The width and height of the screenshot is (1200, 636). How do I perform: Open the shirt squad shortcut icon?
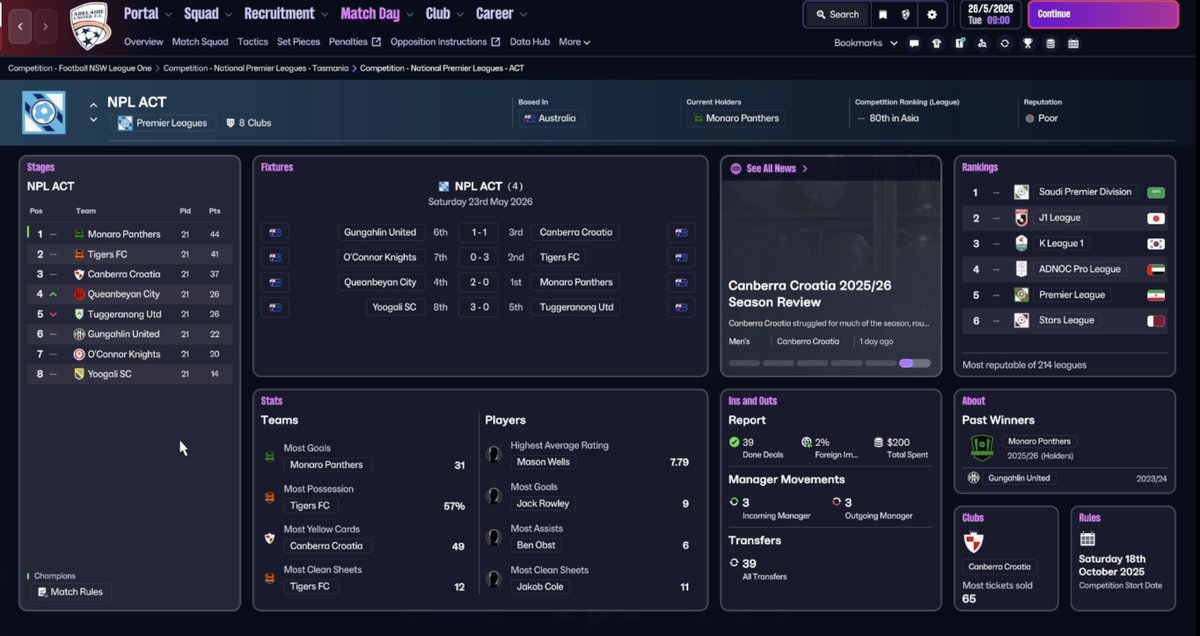pos(936,43)
